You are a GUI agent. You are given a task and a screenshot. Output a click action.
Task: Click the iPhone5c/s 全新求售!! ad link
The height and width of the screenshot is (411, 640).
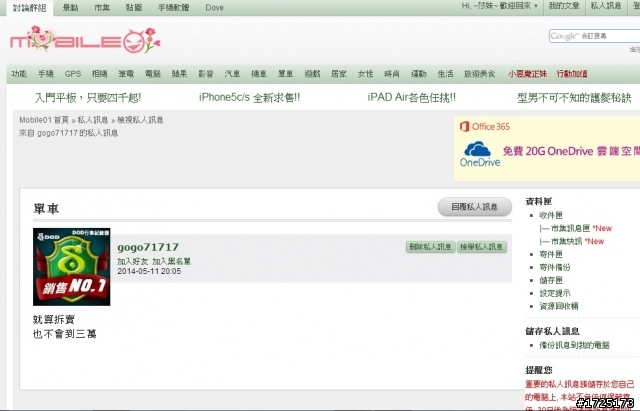[249, 98]
